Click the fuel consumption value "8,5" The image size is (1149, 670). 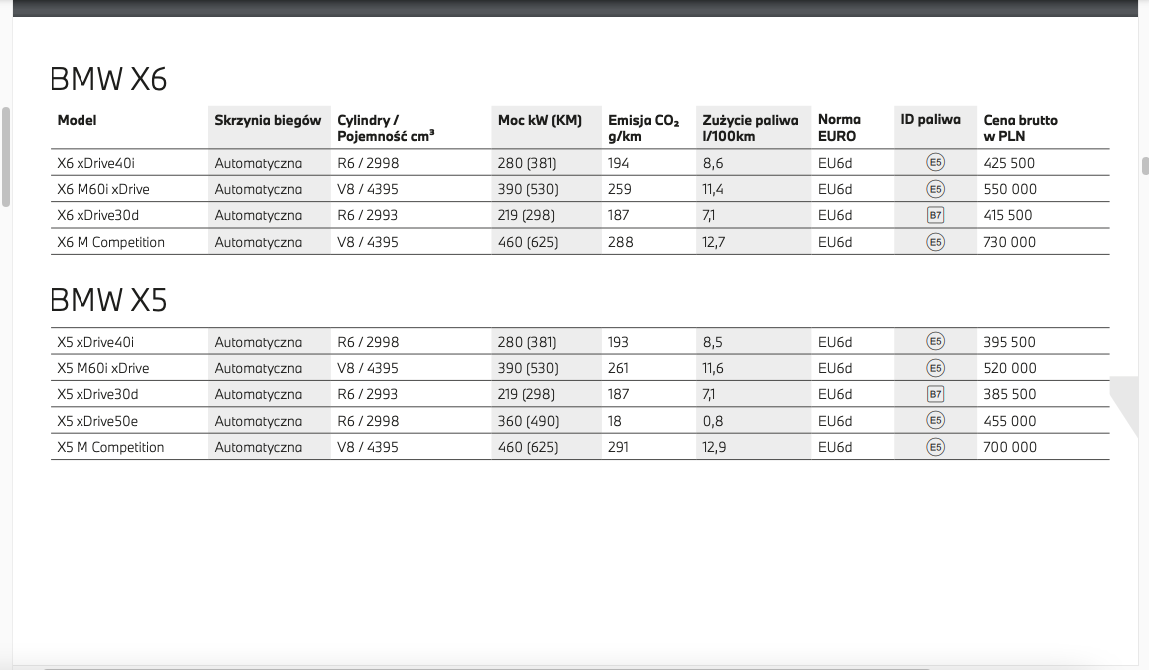point(712,342)
